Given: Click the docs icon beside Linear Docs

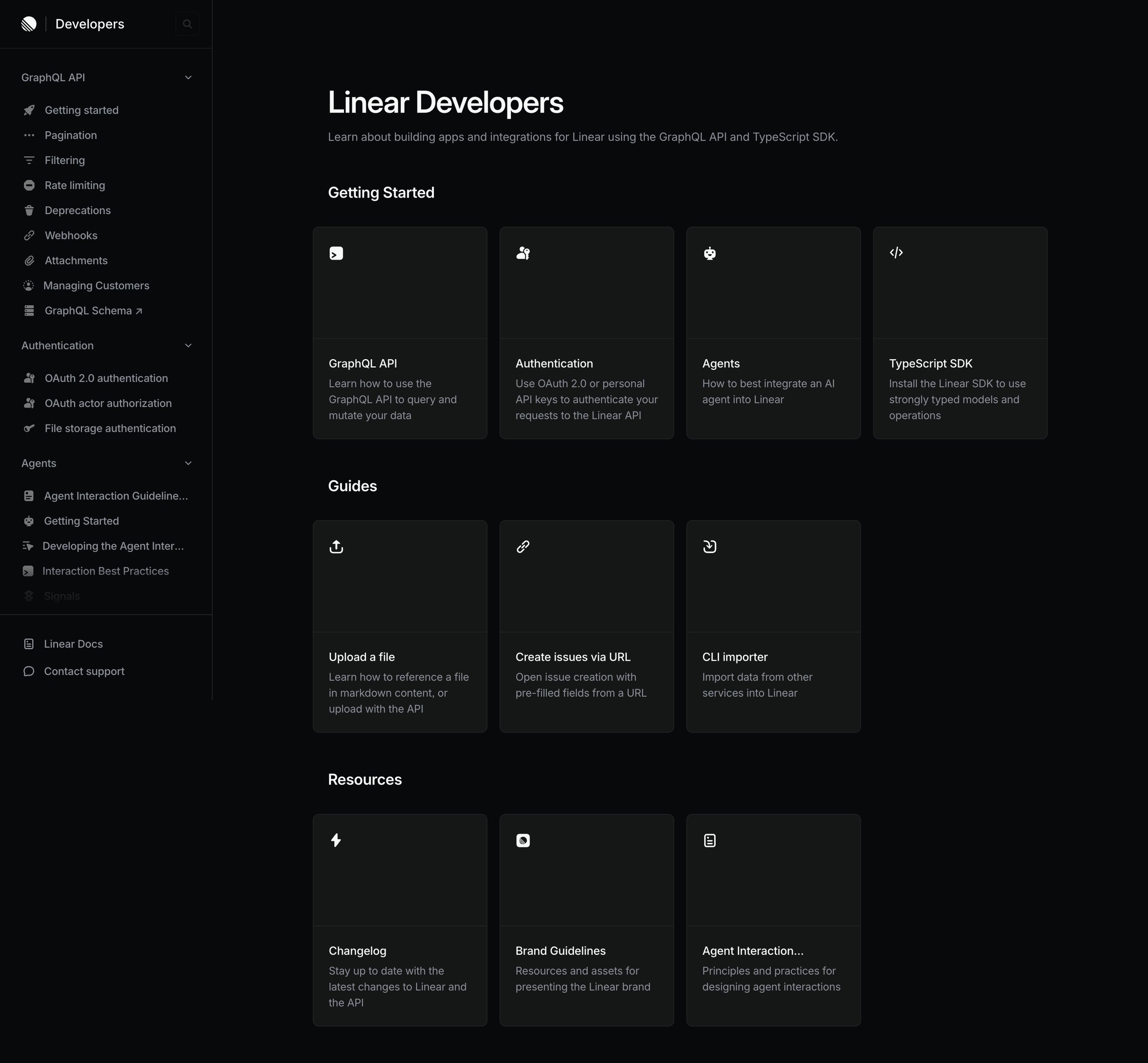Looking at the screenshot, I should pos(29,643).
